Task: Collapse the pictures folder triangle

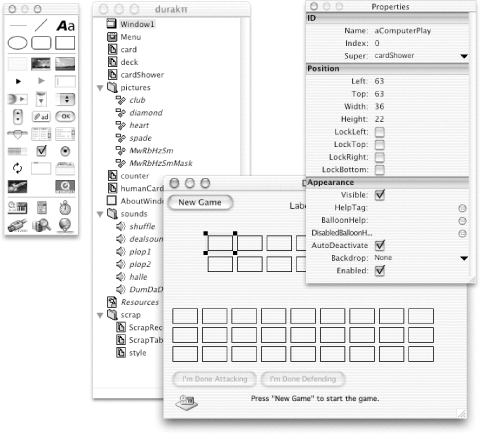Action: pos(100,88)
